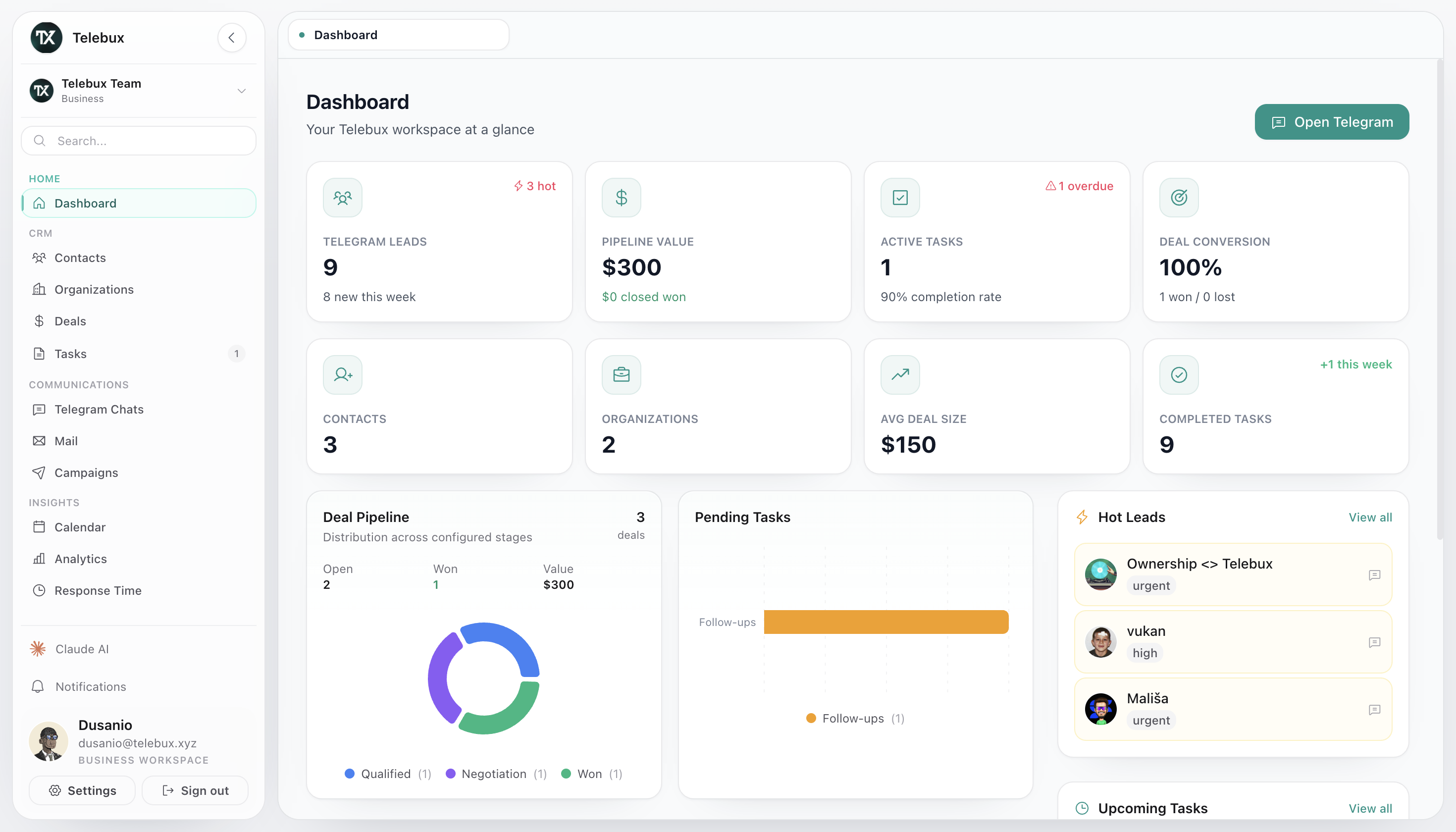Click the Upcoming Tasks clock icon
Screen dimensions: 1456x832
(x=1082, y=809)
